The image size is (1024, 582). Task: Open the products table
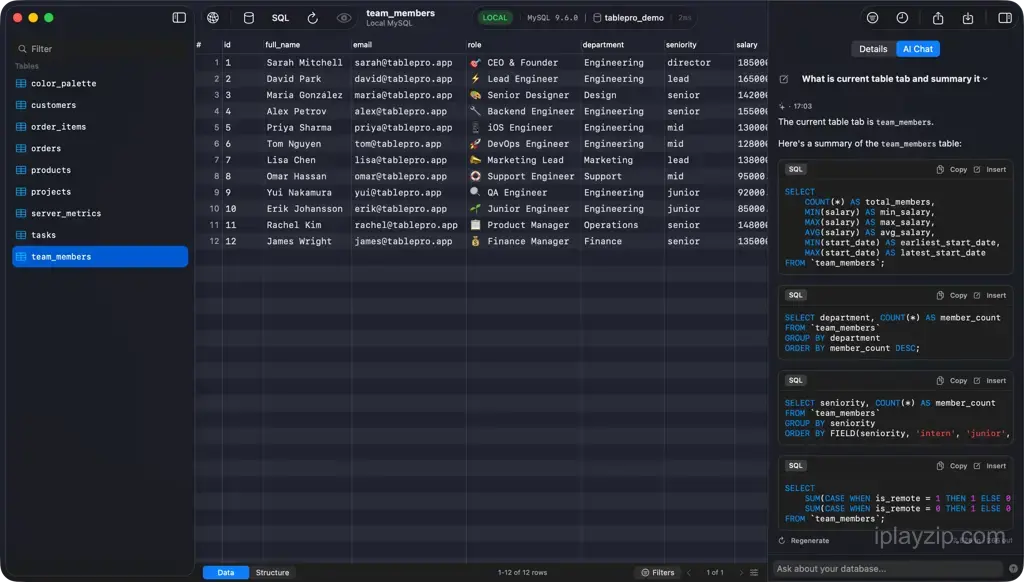[x=100, y=170]
